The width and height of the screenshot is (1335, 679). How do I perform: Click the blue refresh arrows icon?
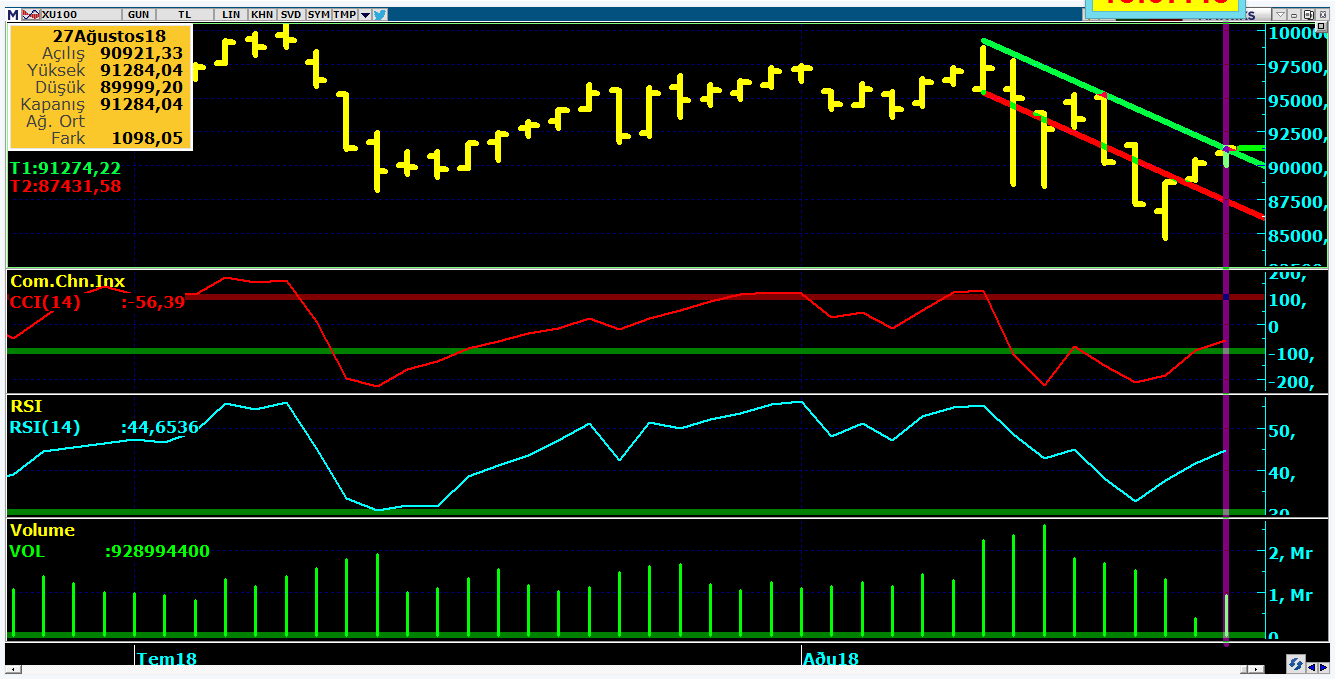(x=1296, y=664)
